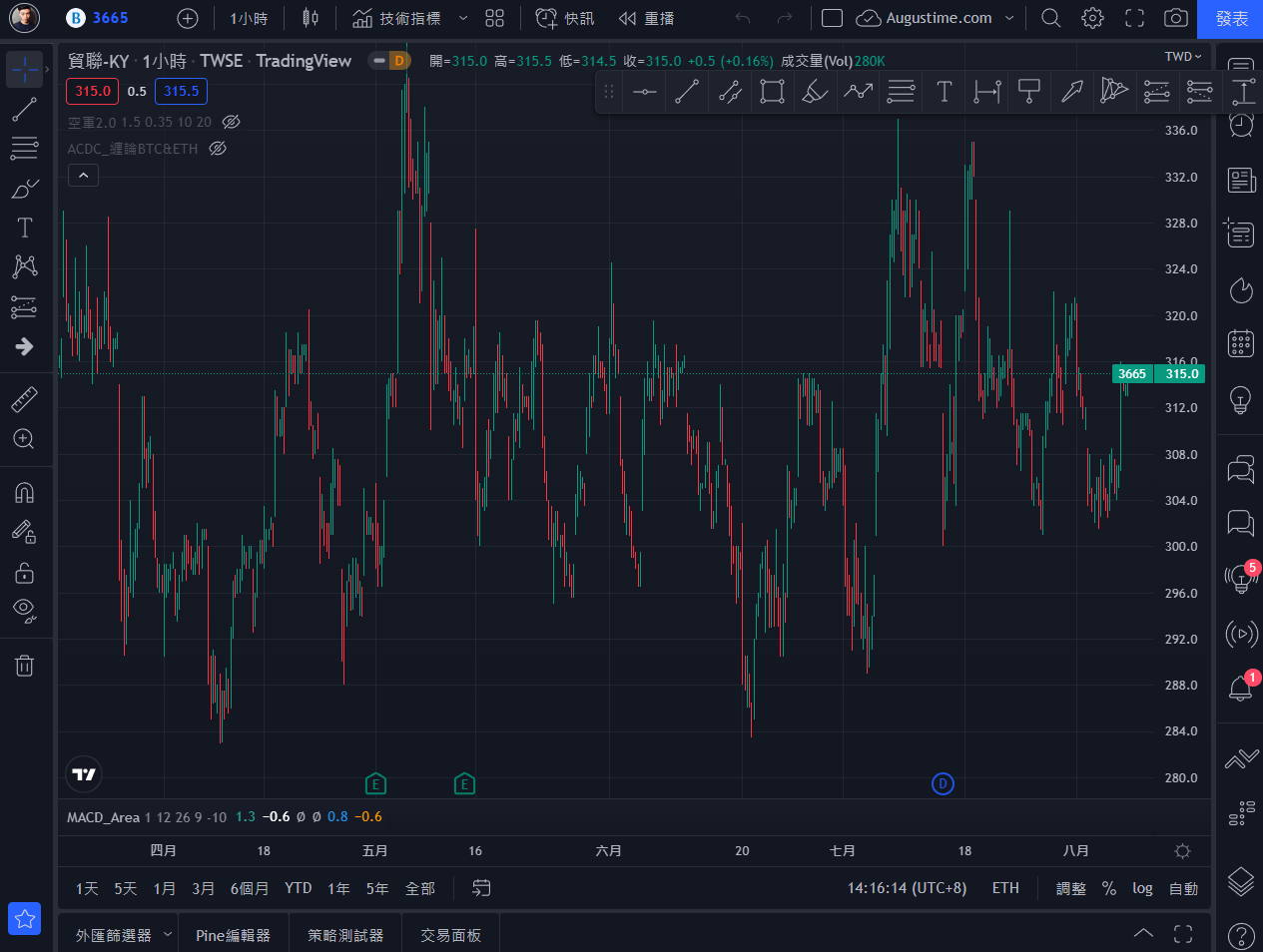
Task: Open the object tree layers icon
Action: click(x=1241, y=880)
